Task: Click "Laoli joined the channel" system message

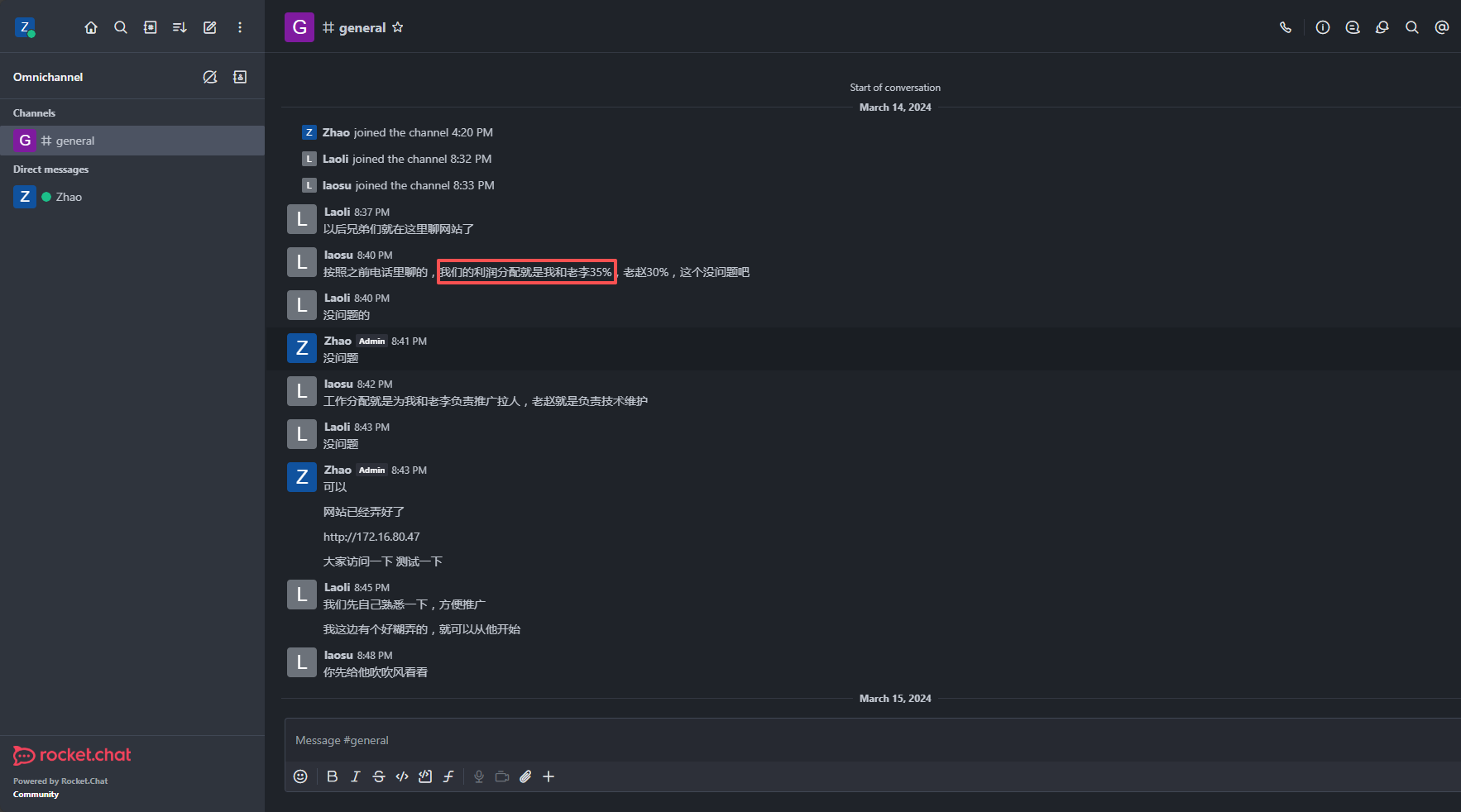Action: [407, 159]
